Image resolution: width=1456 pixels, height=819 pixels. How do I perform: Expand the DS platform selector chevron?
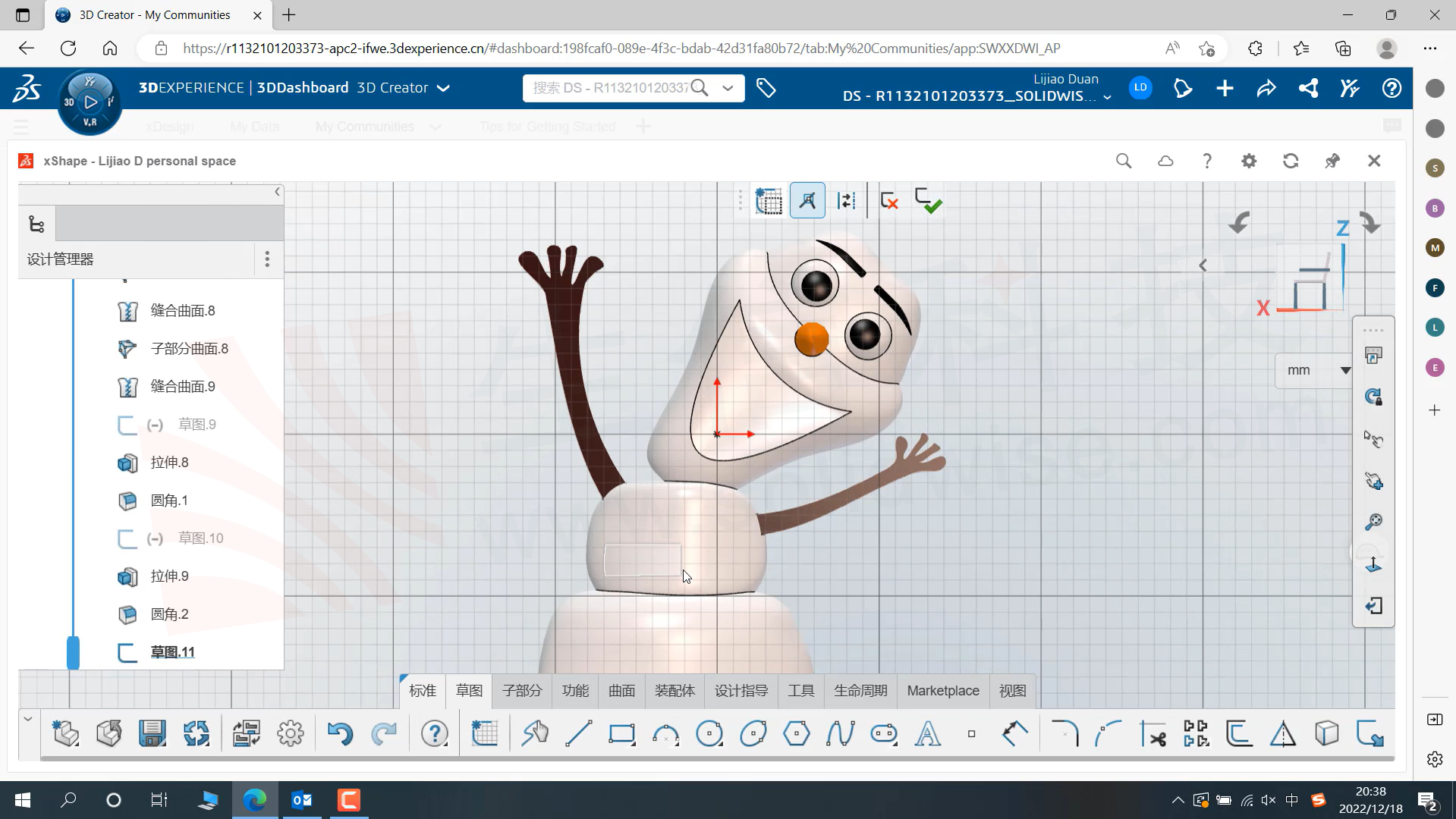click(1107, 97)
